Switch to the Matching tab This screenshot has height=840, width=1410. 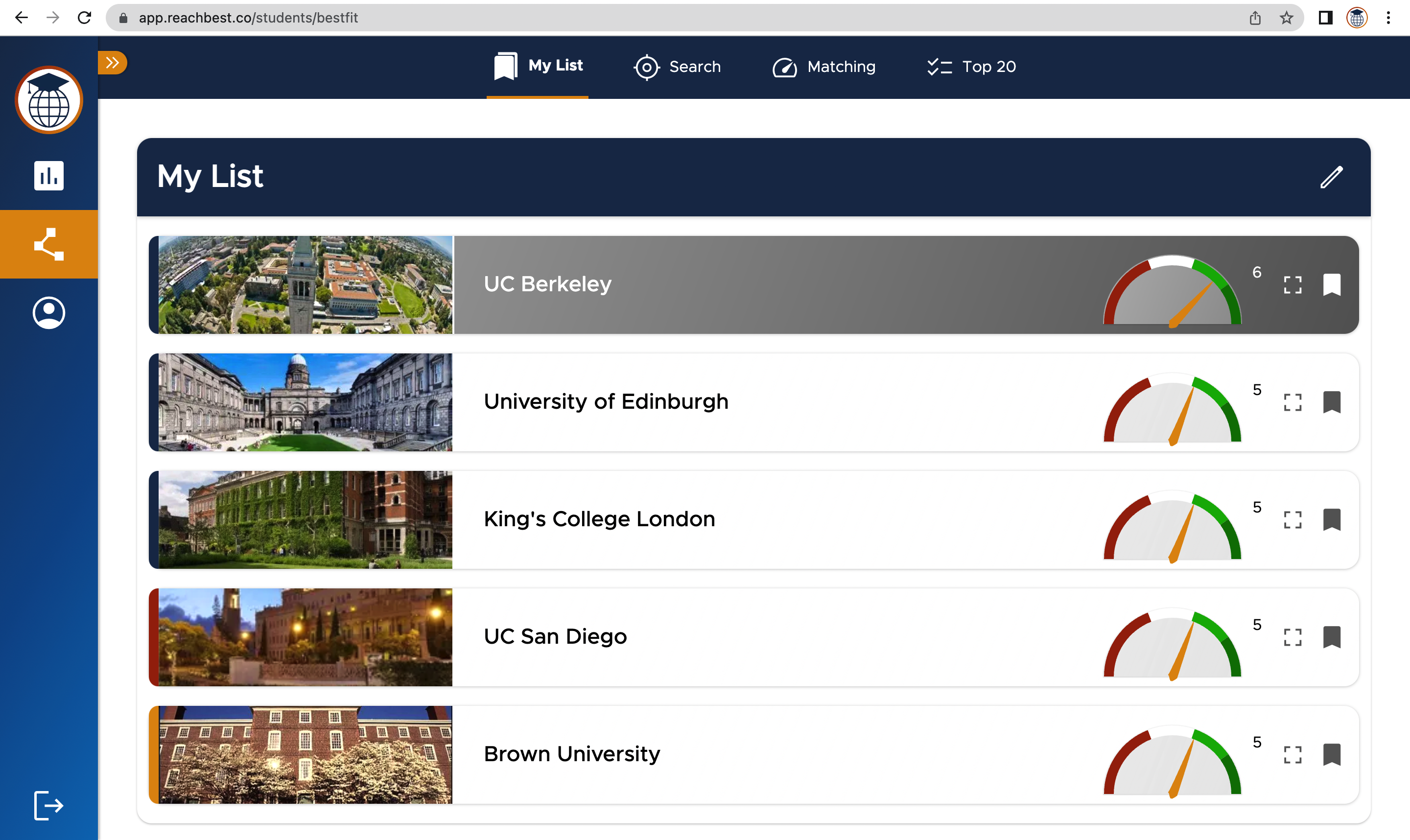[x=824, y=67]
